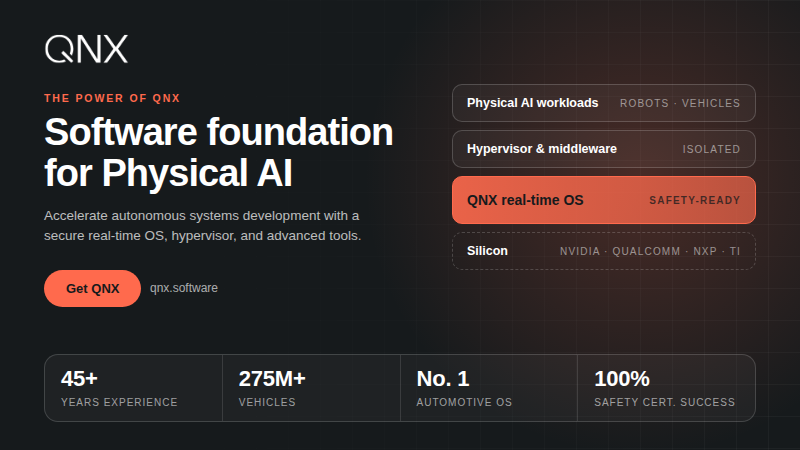Image resolution: width=800 pixels, height=450 pixels.
Task: Click the 'AUTOMOTIVE OS' caption
Action: (x=464, y=402)
